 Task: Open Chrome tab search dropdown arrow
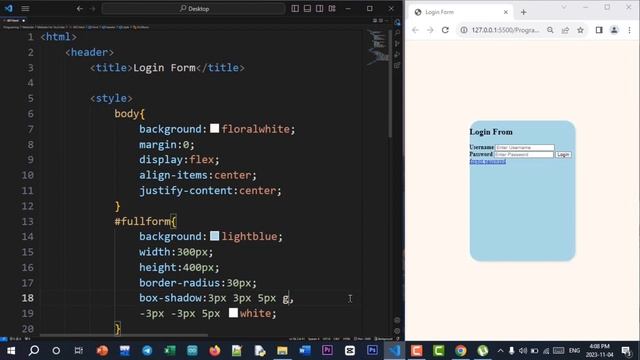(x=564, y=7)
